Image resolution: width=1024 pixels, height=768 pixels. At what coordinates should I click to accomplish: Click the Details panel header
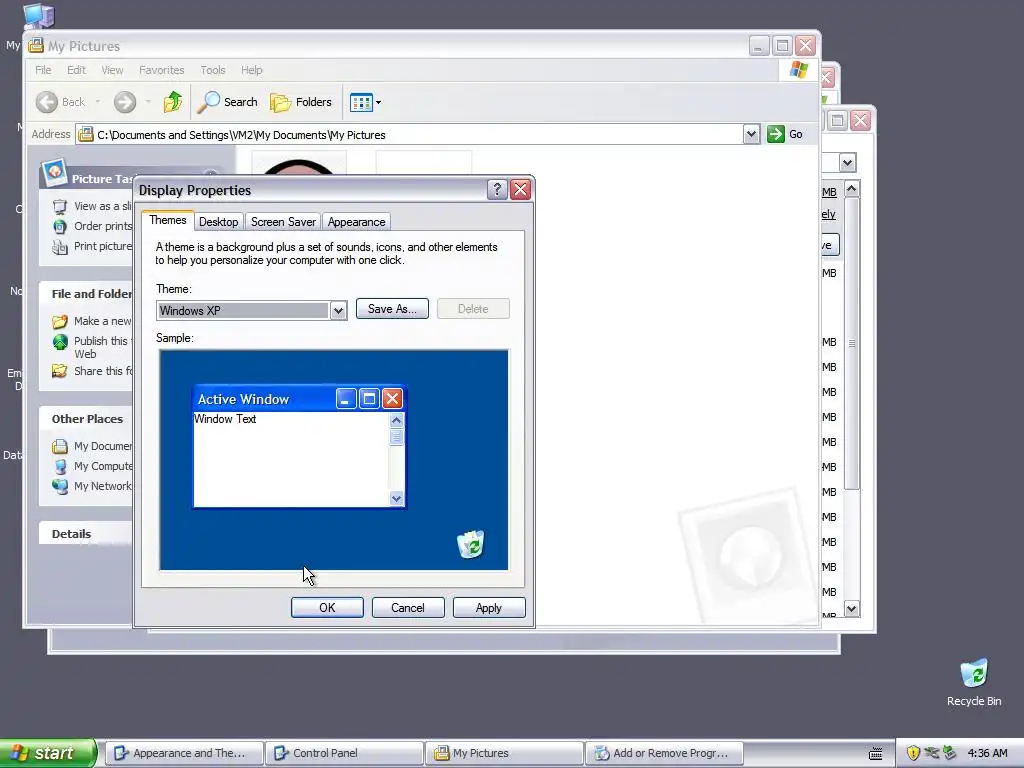[85, 534]
